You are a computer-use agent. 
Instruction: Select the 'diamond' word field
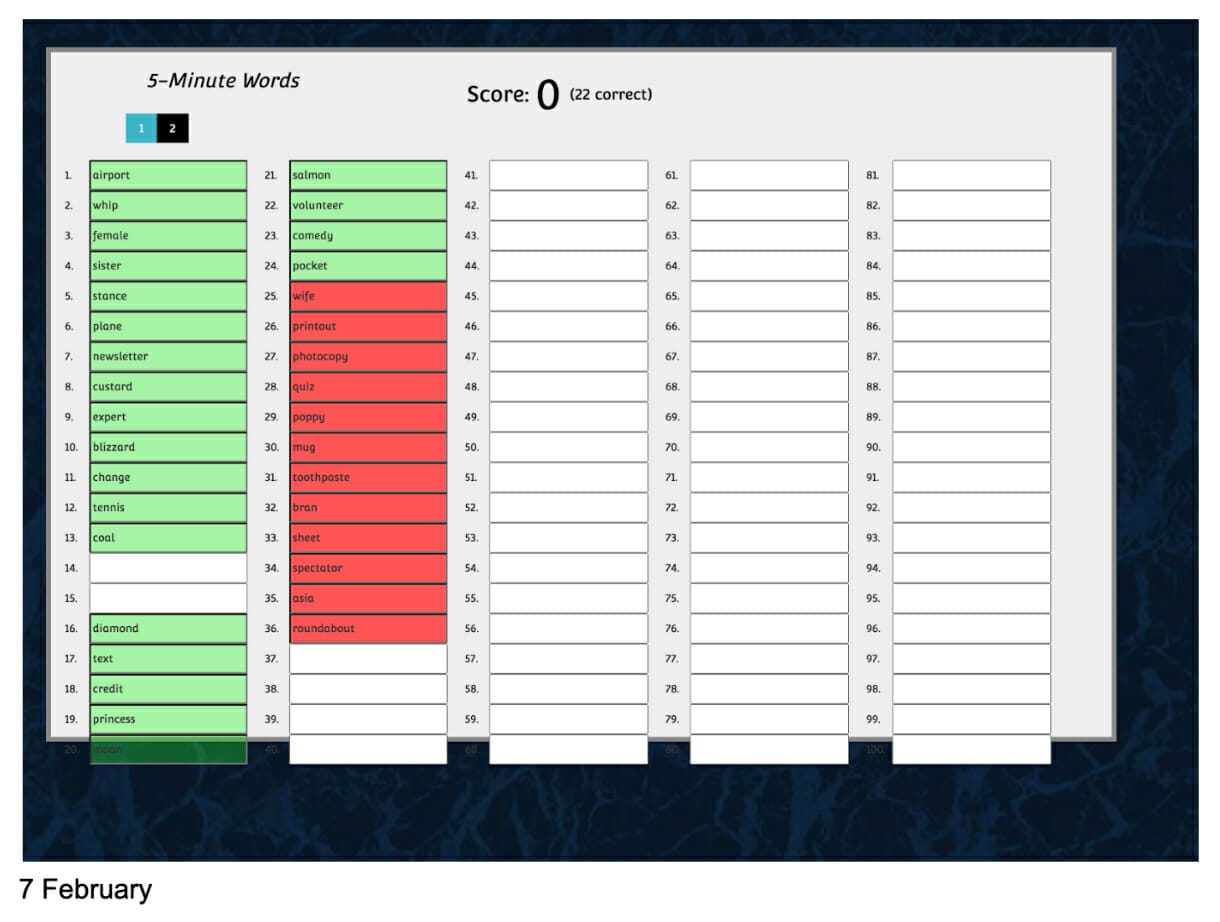click(x=168, y=628)
